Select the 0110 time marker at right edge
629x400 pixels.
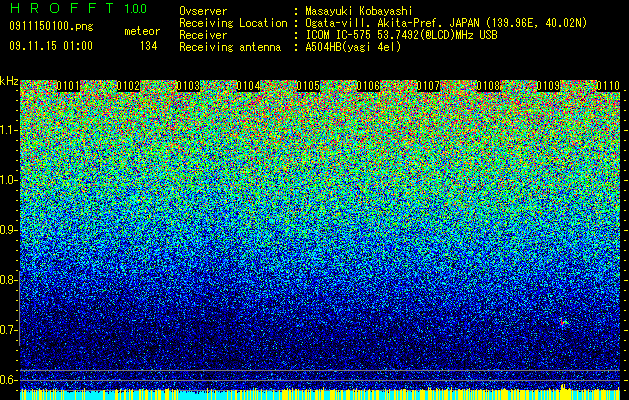coord(608,86)
